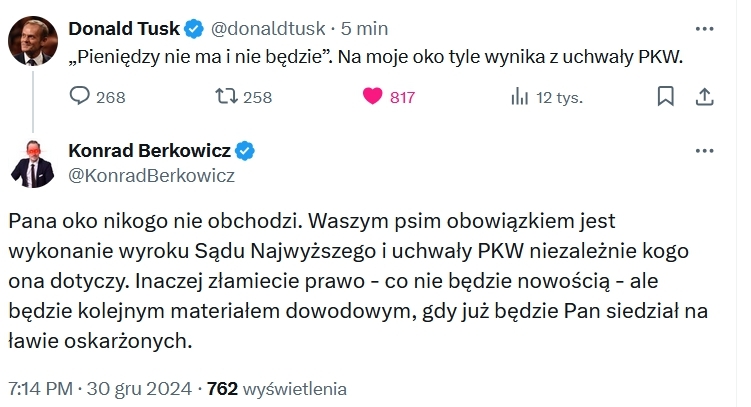The width and height of the screenshot is (751, 407).
Task: Click Konrad Berkowicz's verified badge
Action: point(244,151)
